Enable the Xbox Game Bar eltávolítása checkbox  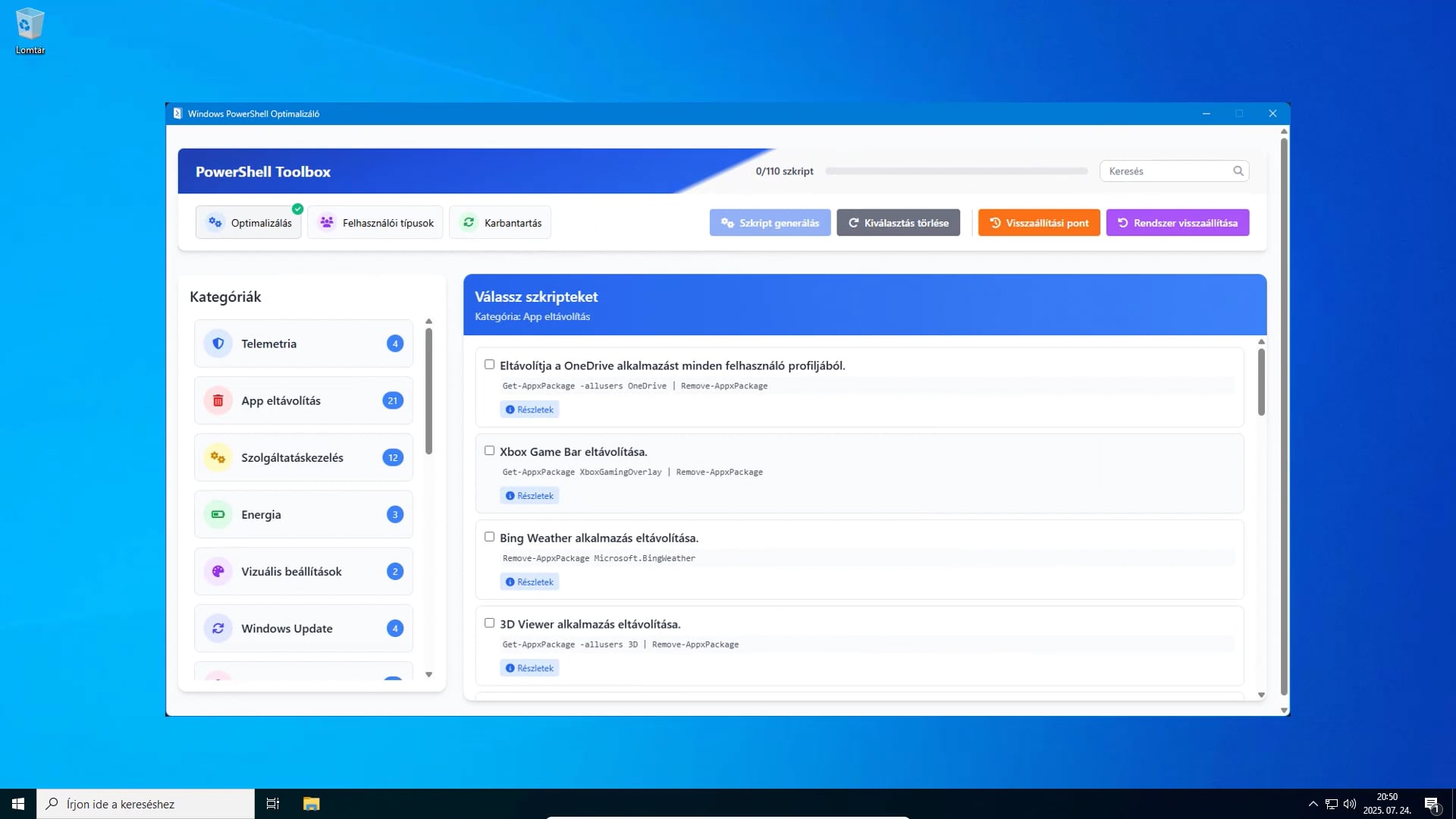[x=489, y=451]
